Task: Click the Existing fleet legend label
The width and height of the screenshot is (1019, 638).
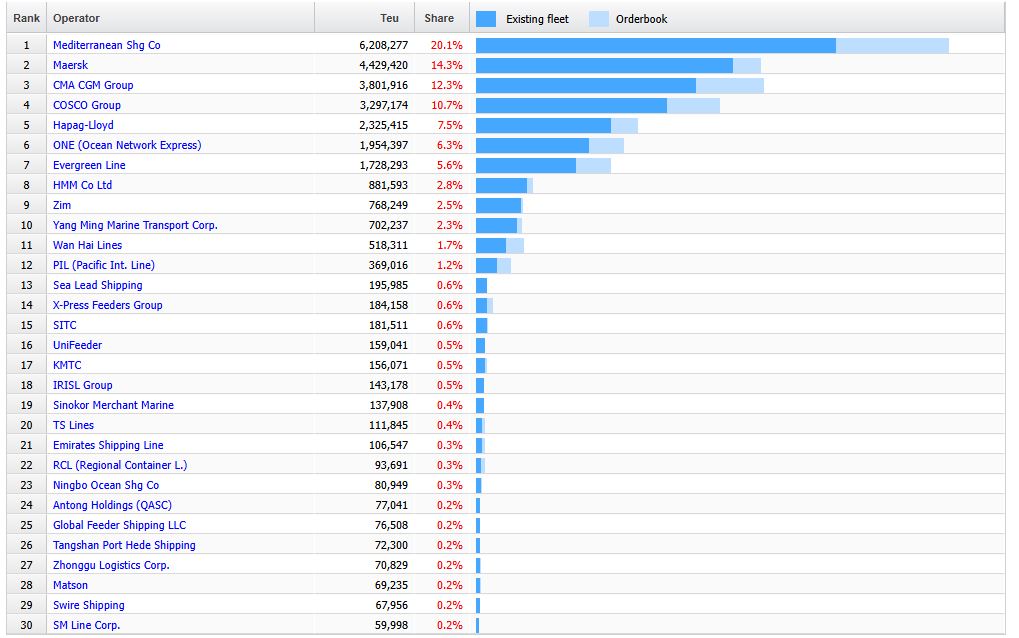Action: tap(537, 19)
